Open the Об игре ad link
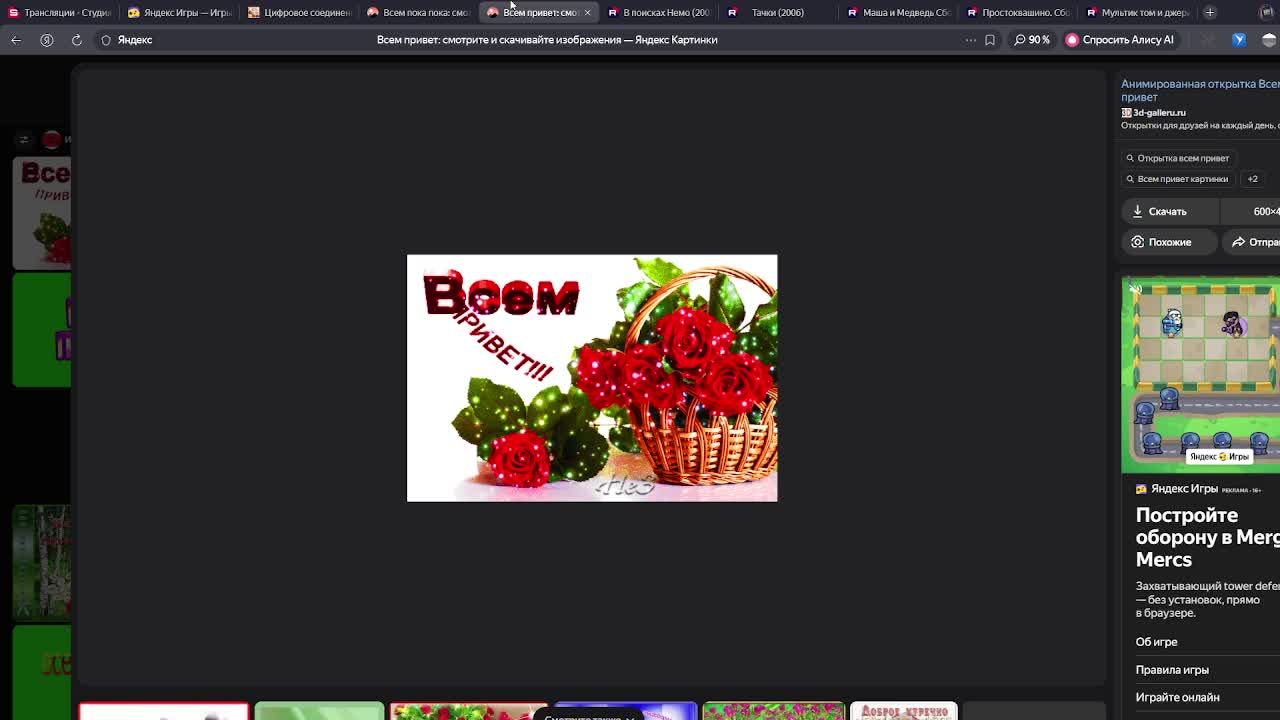The image size is (1280, 720). coord(1156,642)
